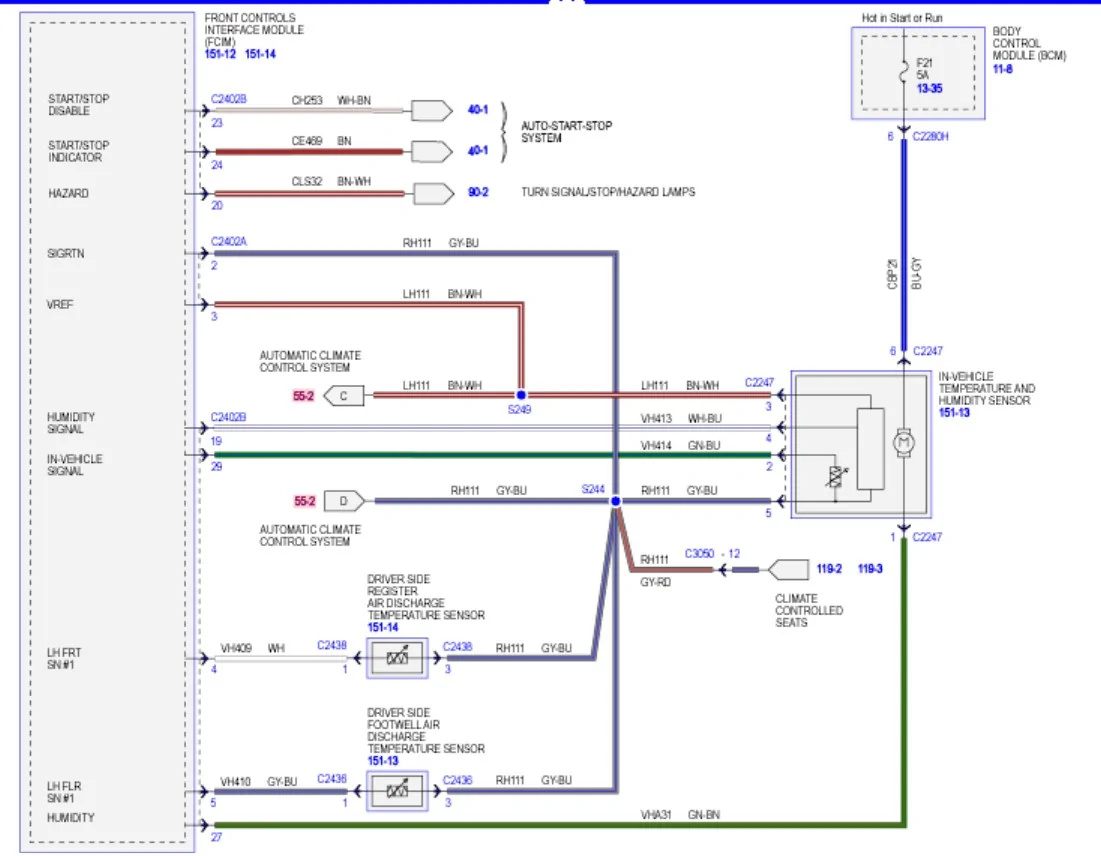Click wire color label GY-RD

coord(656,582)
